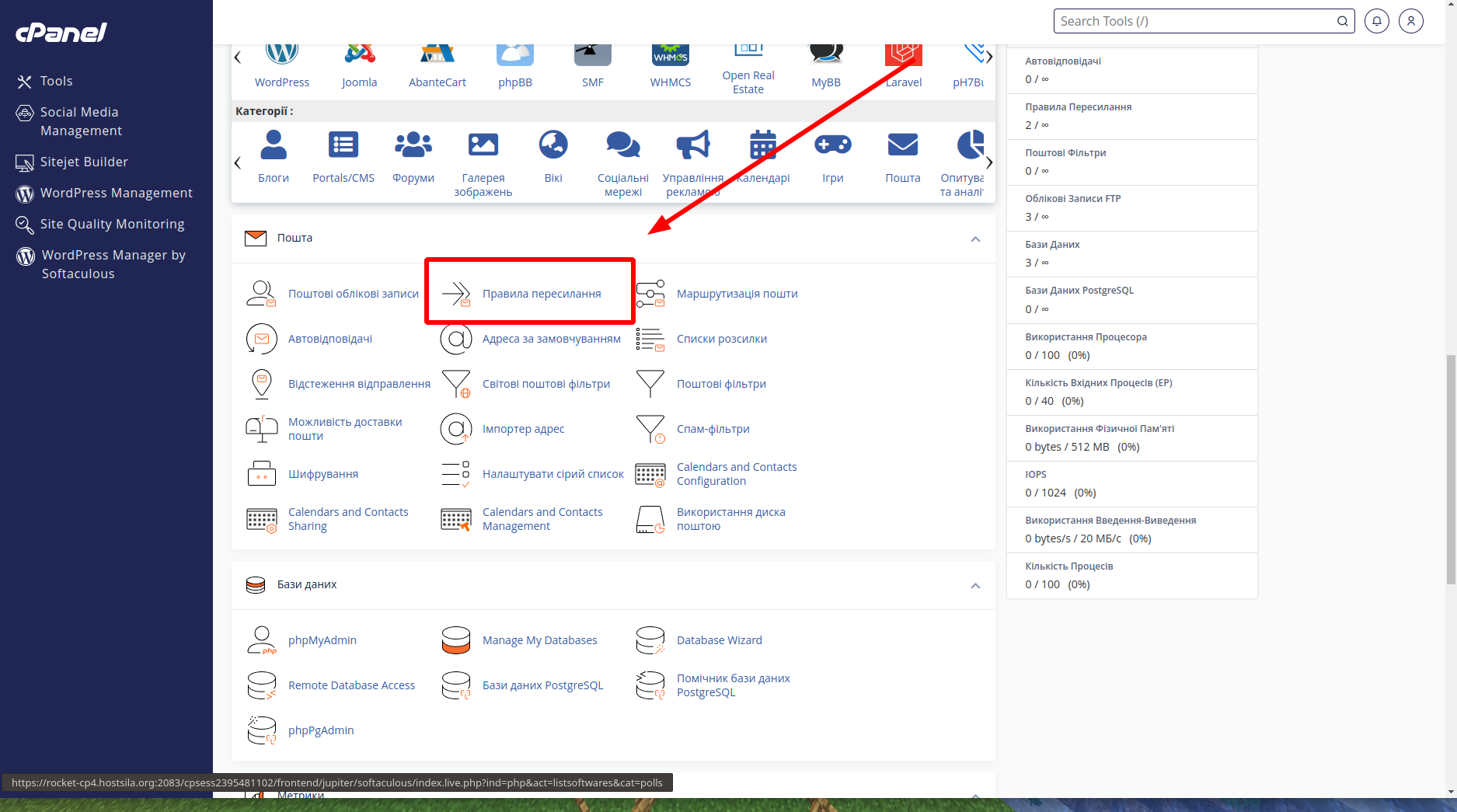Collapse the Пошта section

[x=975, y=239]
